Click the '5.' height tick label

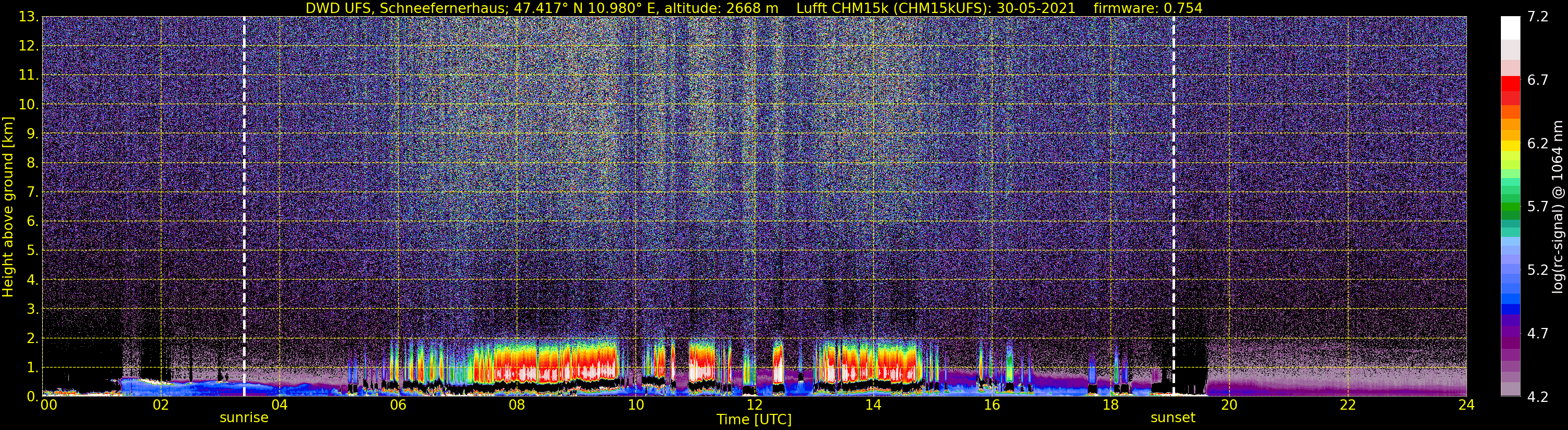pos(32,250)
